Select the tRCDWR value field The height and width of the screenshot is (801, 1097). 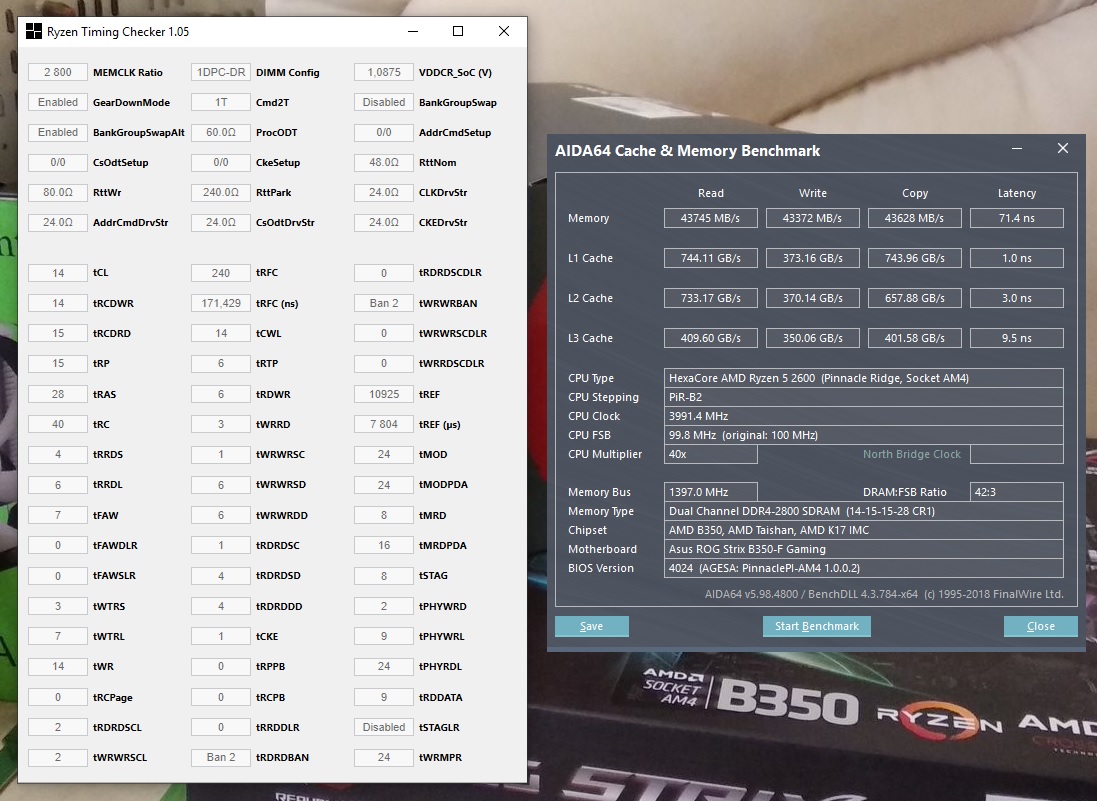point(58,303)
